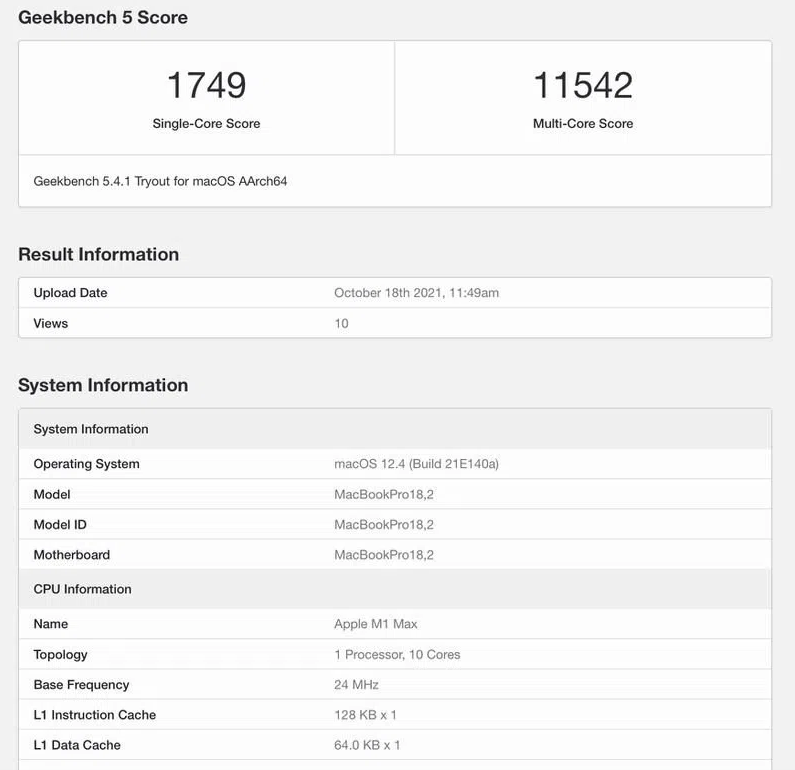Click the Motherboard row label
This screenshot has height=770, width=795.
(x=72, y=555)
